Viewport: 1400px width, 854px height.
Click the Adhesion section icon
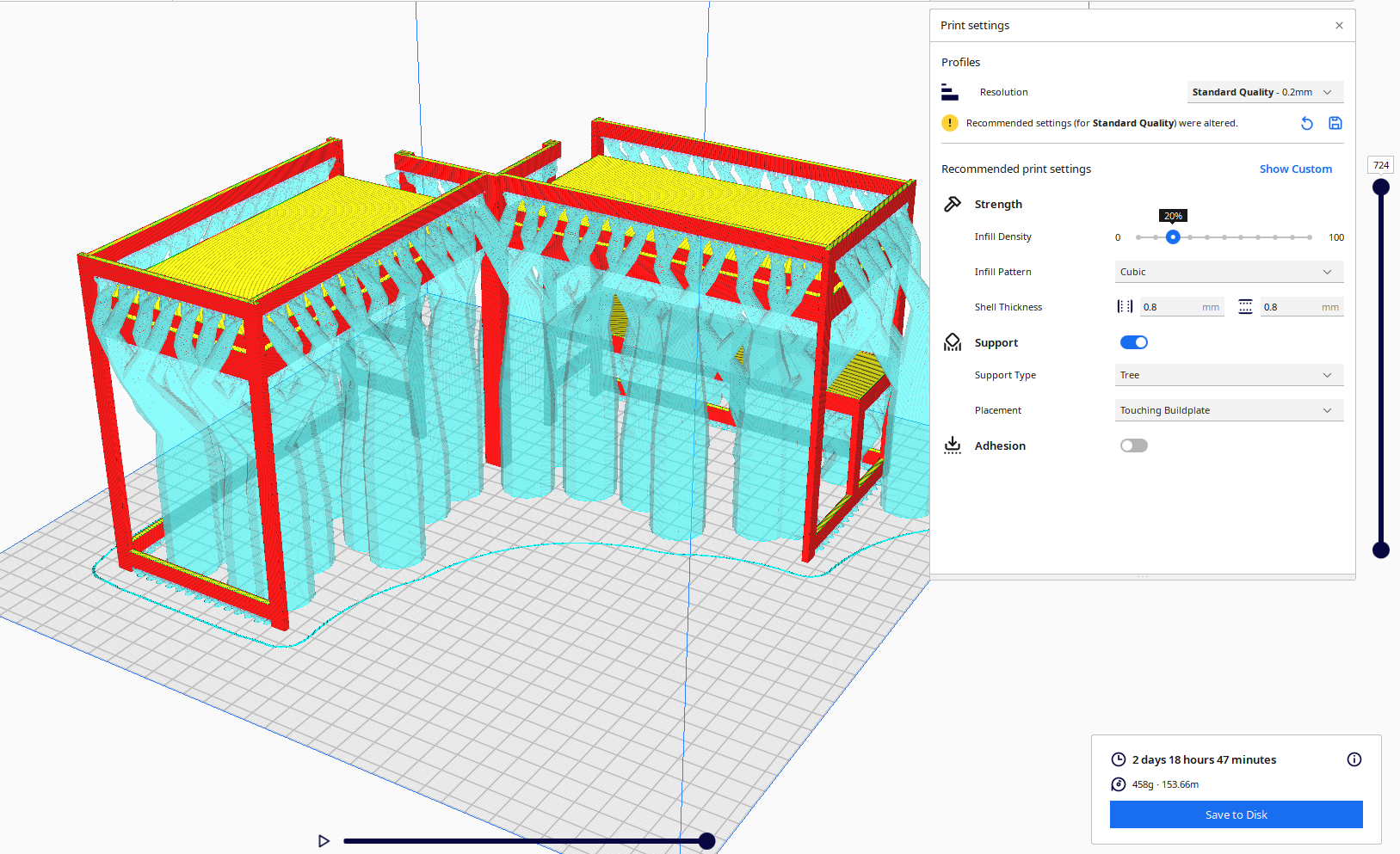(953, 445)
